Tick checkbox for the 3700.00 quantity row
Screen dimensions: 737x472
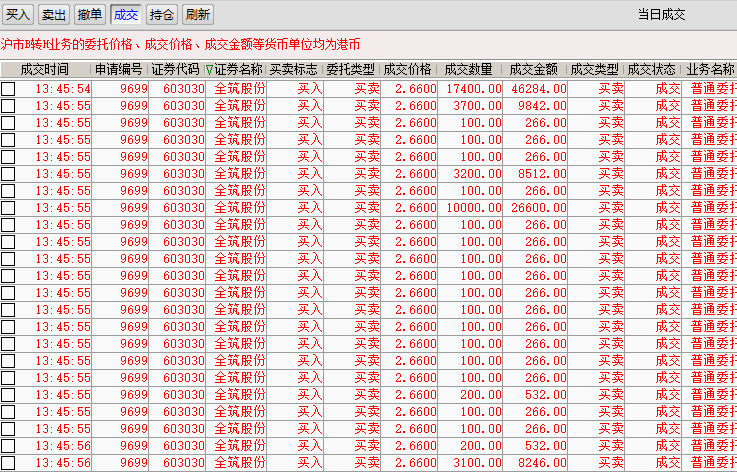(8, 106)
